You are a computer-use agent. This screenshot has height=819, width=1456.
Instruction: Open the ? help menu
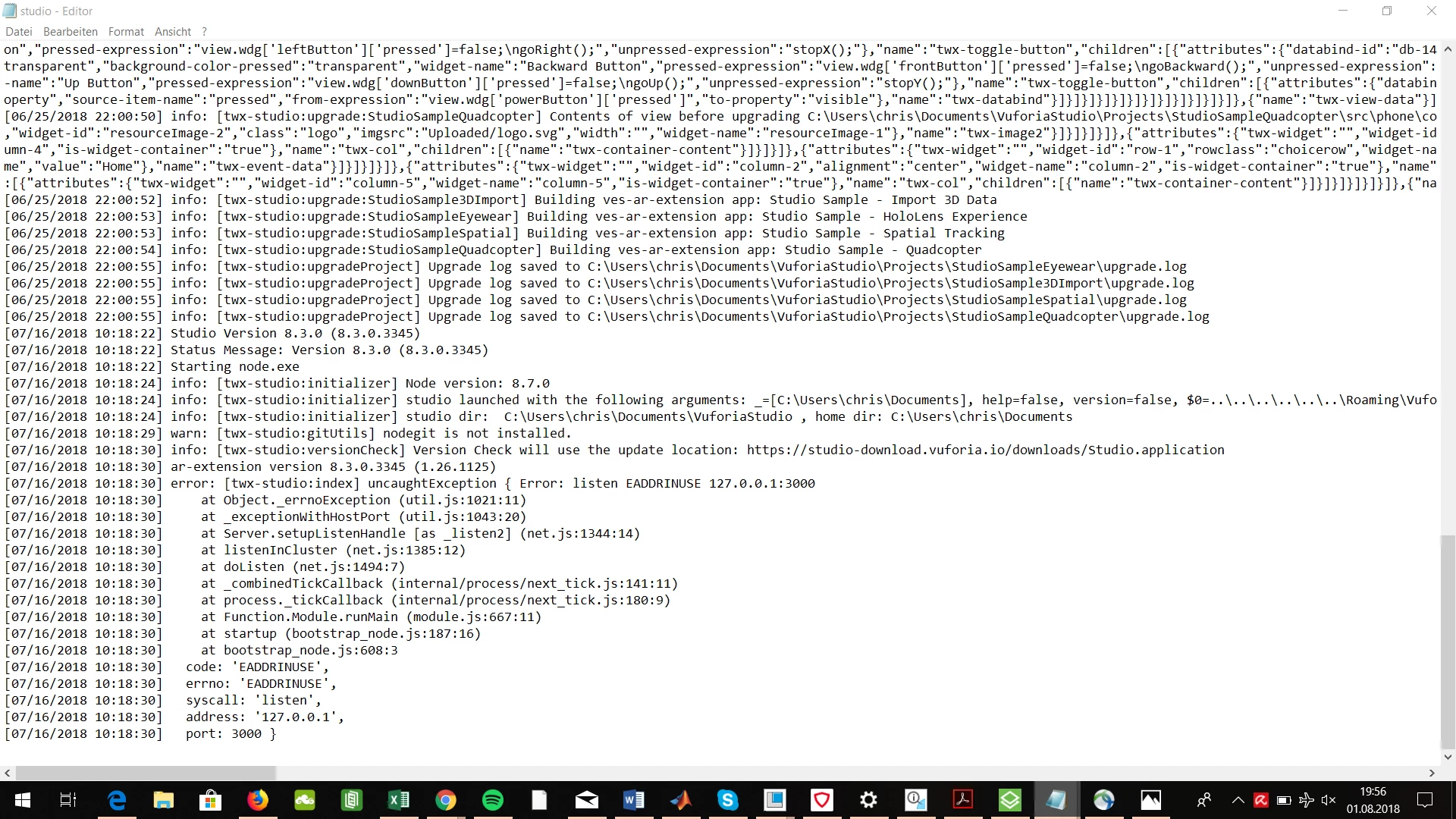(204, 32)
